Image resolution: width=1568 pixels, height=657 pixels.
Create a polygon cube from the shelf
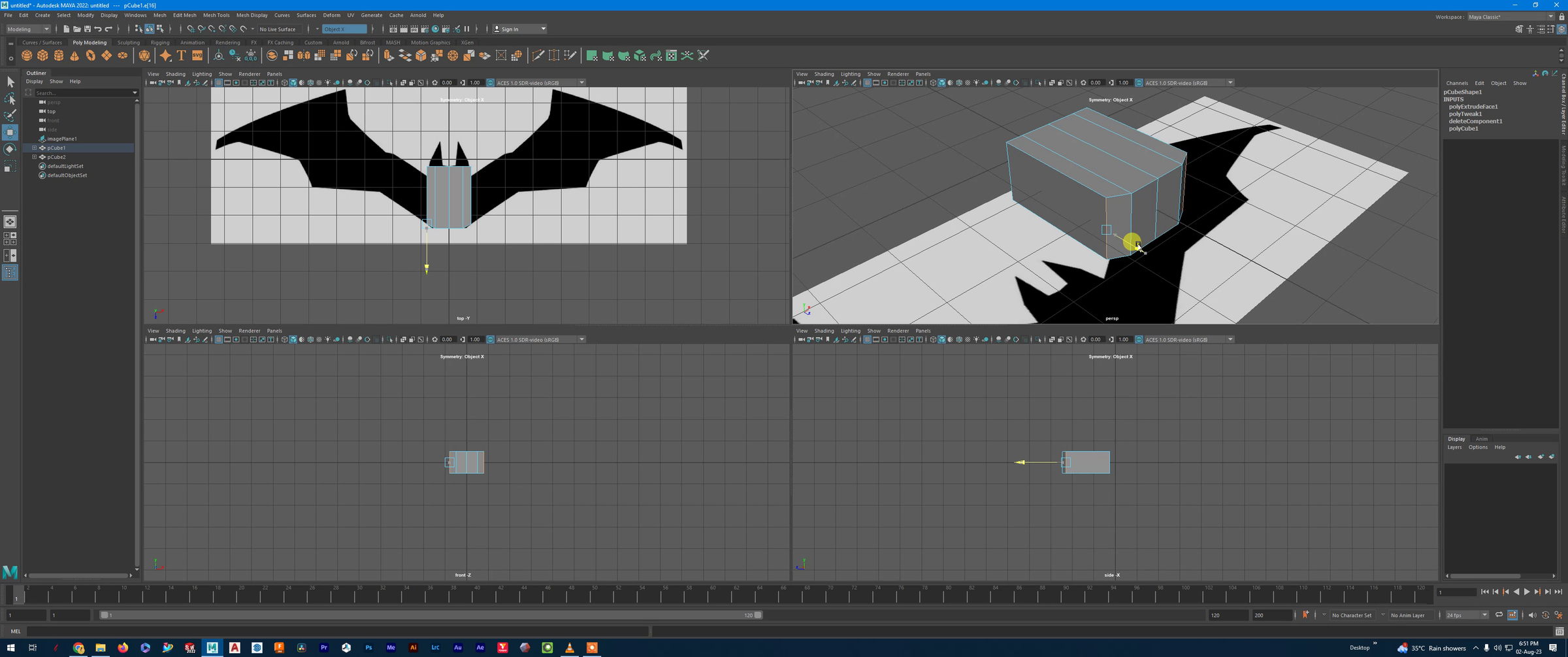click(42, 56)
